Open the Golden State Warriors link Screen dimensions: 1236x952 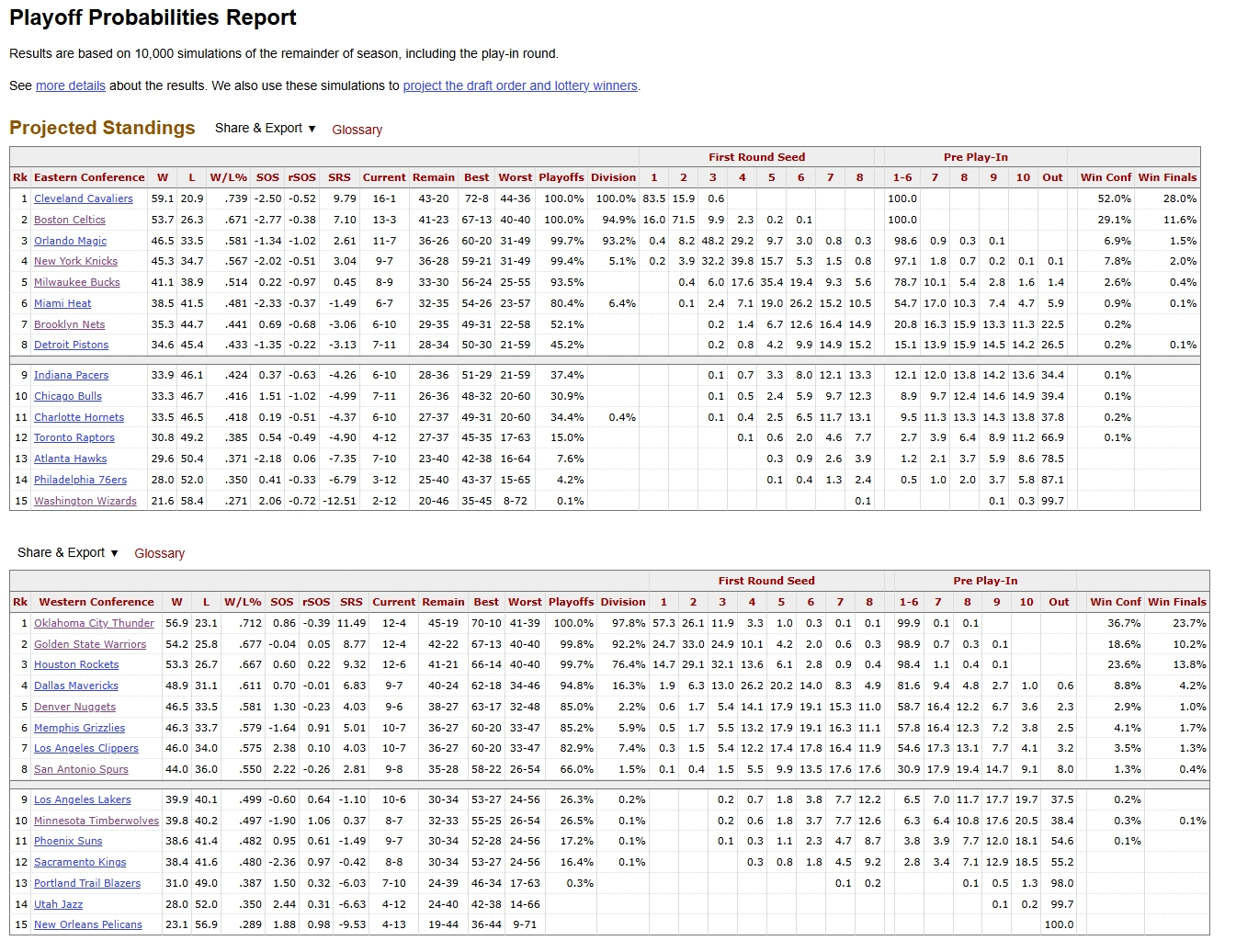[x=89, y=644]
